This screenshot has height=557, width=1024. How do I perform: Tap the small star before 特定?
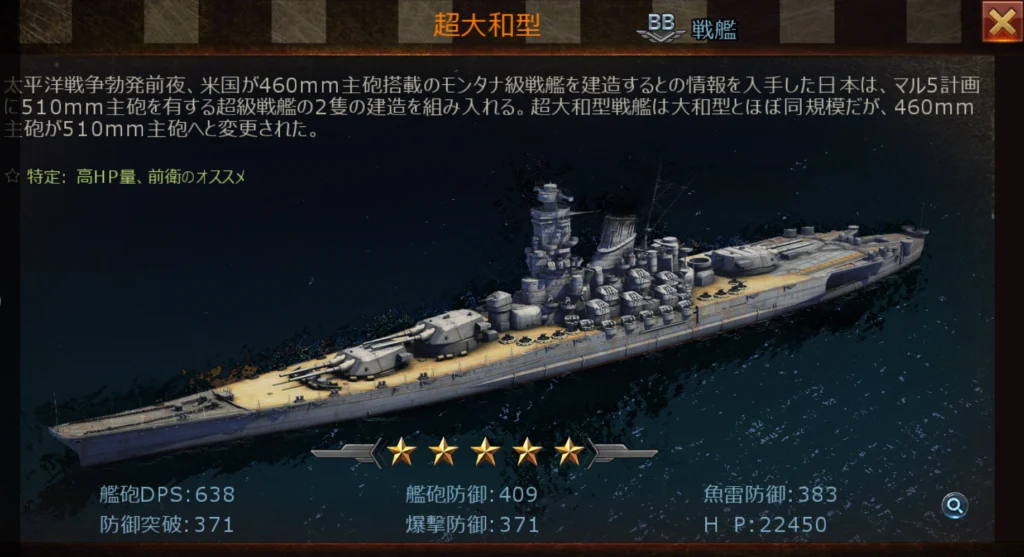pyautogui.click(x=12, y=176)
